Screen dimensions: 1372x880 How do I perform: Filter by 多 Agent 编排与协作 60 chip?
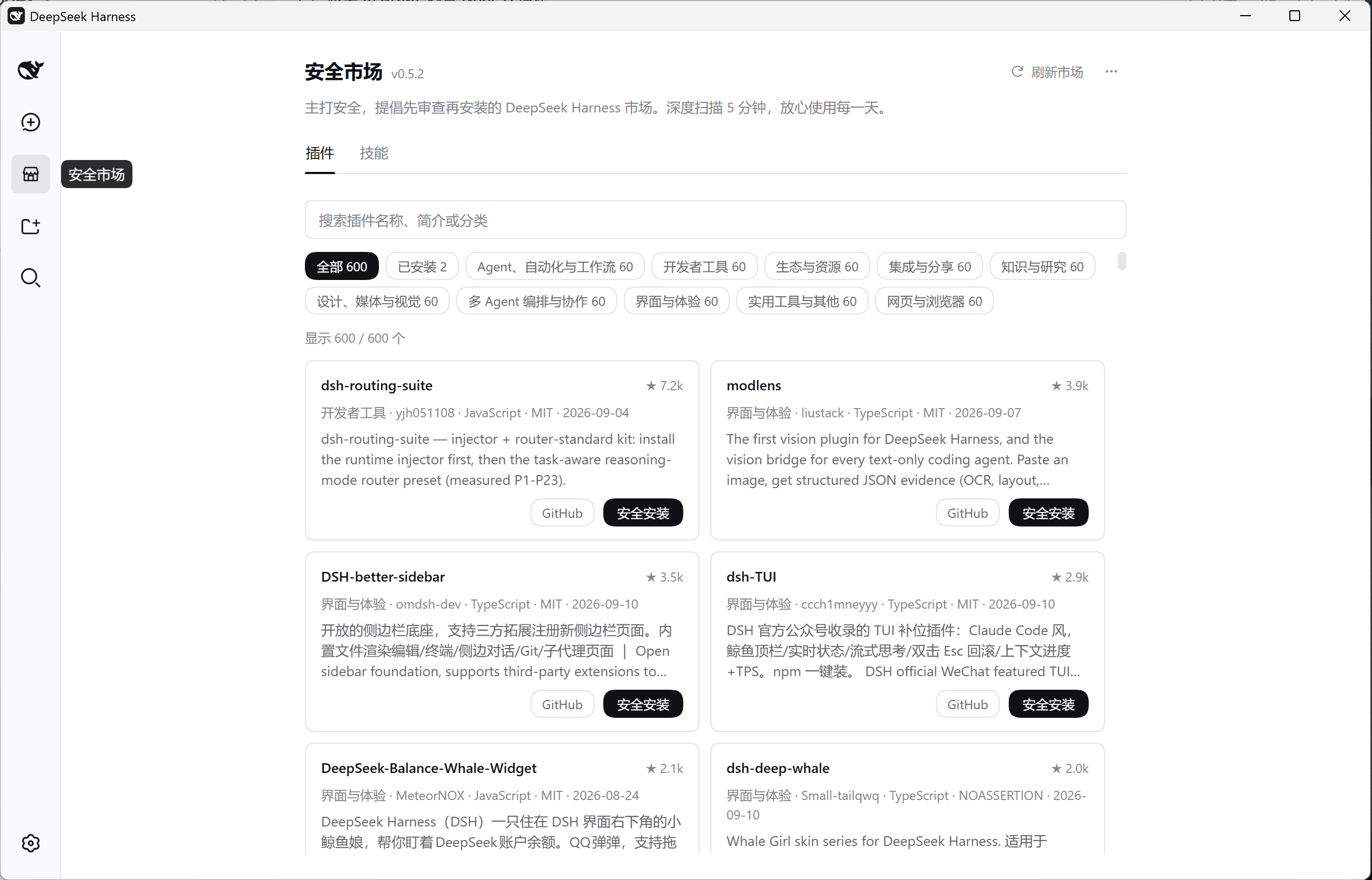tap(537, 301)
